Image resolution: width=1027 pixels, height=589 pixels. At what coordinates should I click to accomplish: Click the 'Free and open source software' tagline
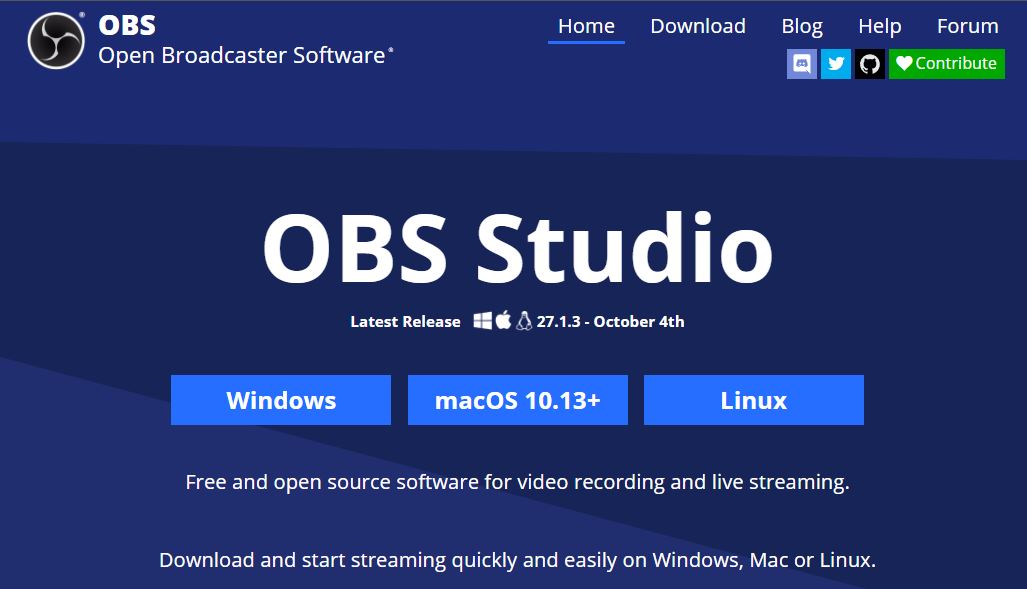click(517, 482)
